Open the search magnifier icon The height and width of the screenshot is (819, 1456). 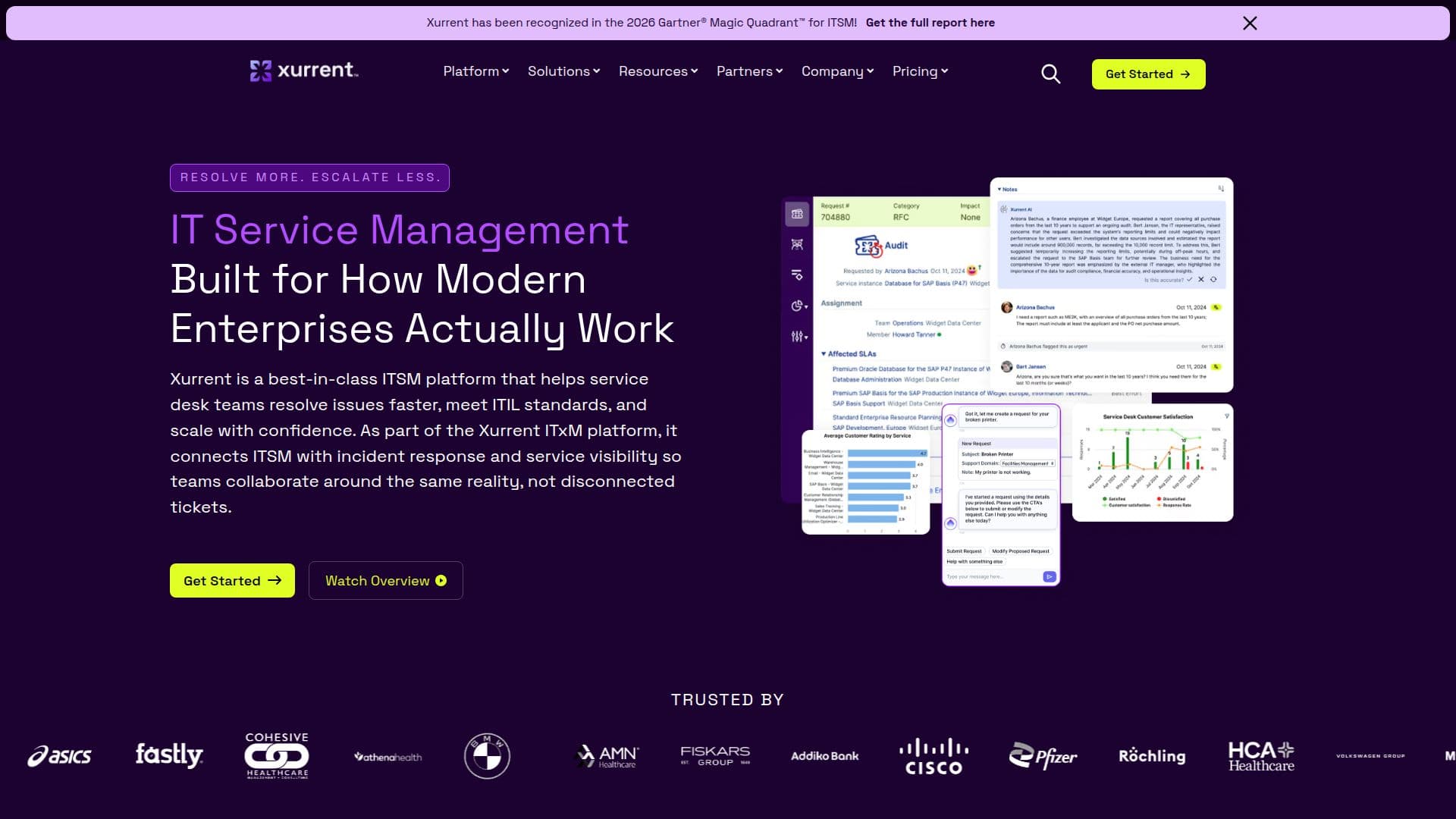1050,74
